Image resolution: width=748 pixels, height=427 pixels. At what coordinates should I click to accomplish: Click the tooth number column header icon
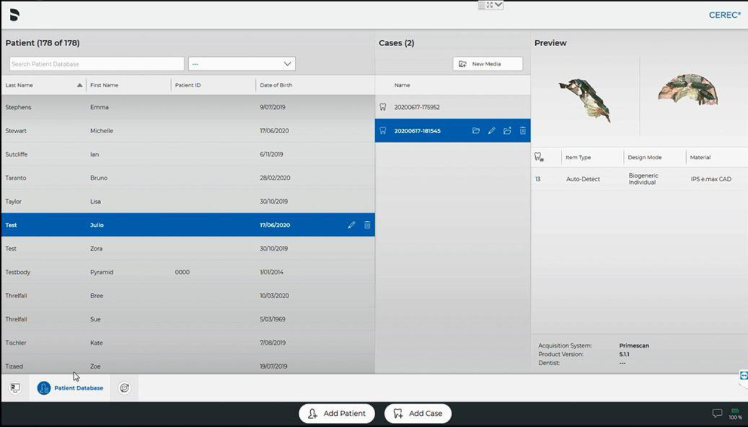click(x=539, y=157)
